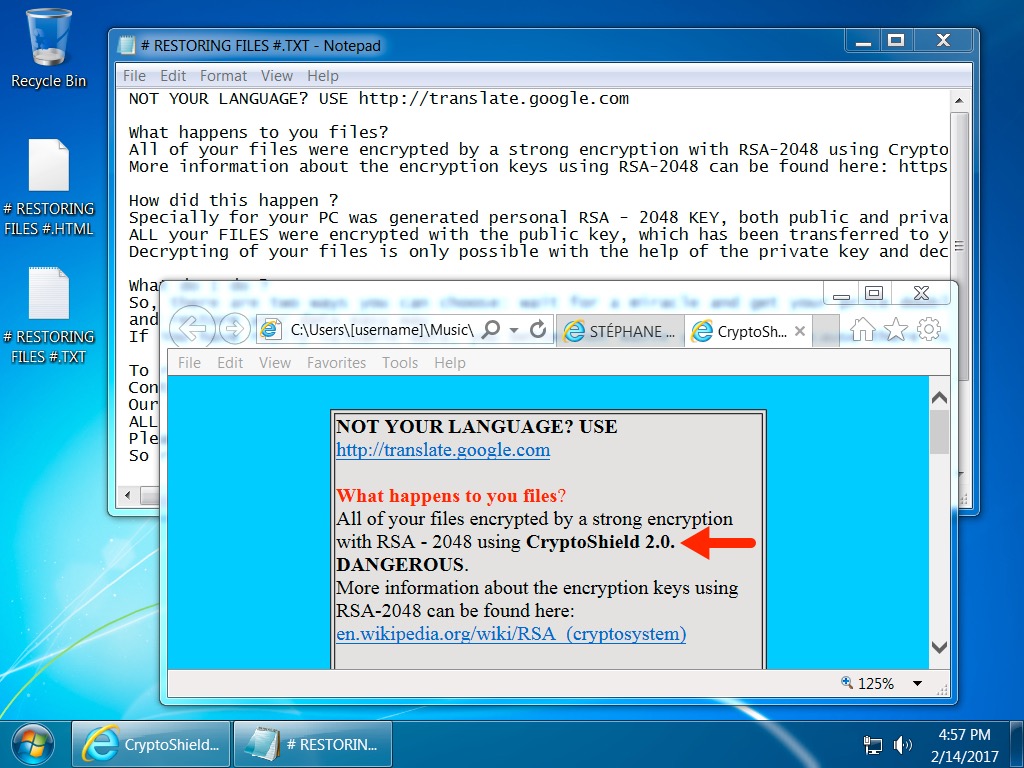Click the Show desktop strip beside the clock
Image resolution: width=1024 pixels, height=768 pixels.
(1017, 744)
